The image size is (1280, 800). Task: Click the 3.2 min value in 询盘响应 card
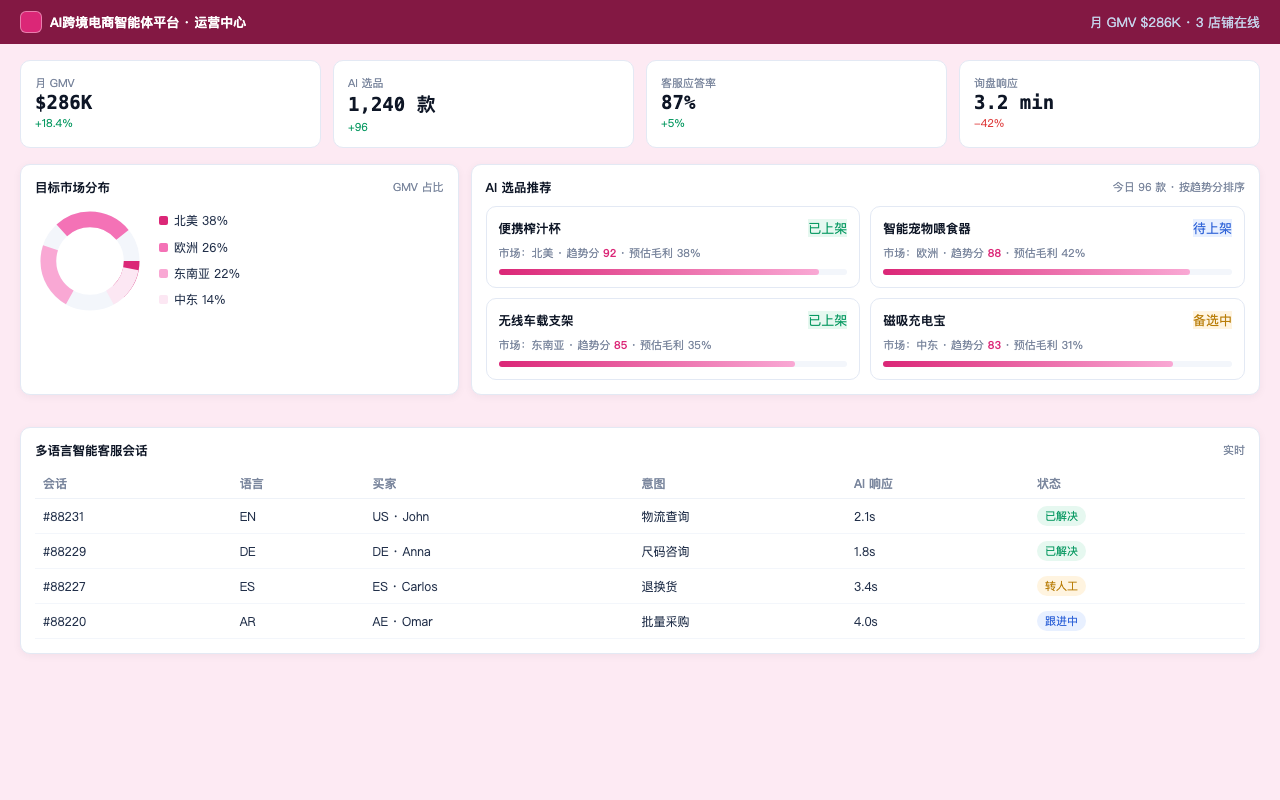[1014, 102]
